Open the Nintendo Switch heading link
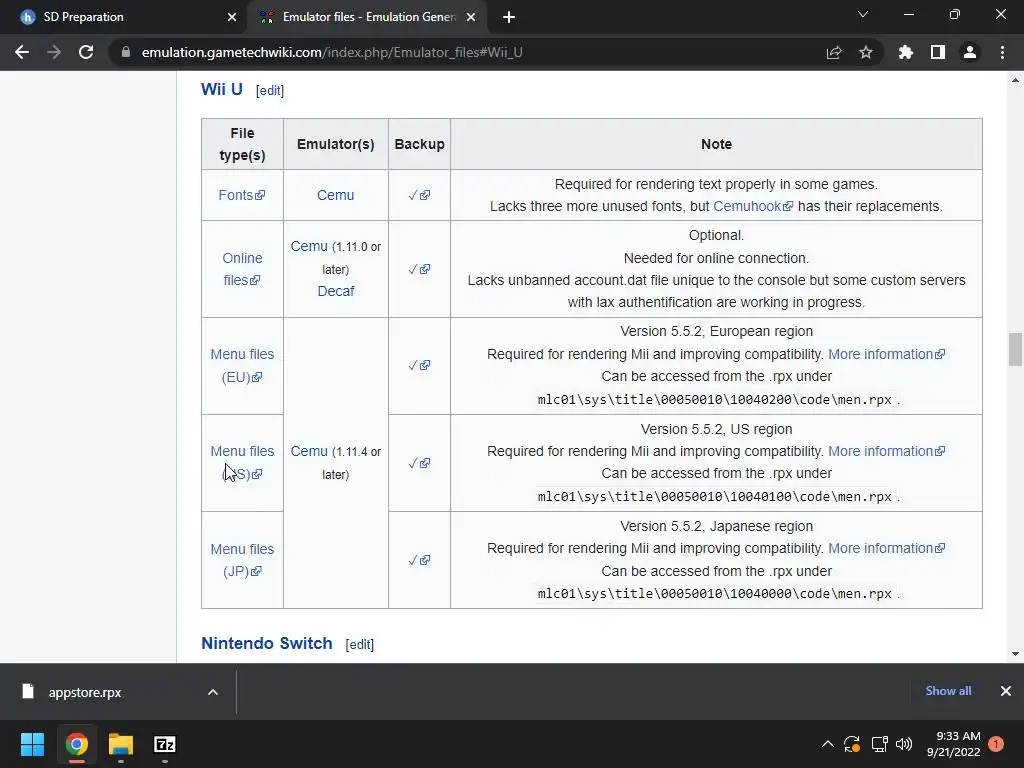Image resolution: width=1024 pixels, height=768 pixels. tap(266, 643)
